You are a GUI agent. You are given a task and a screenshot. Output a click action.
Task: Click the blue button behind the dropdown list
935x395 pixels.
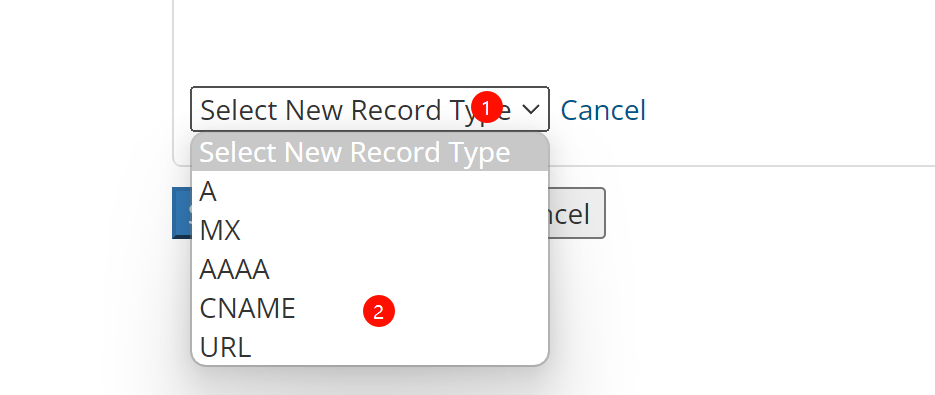click(x=181, y=213)
